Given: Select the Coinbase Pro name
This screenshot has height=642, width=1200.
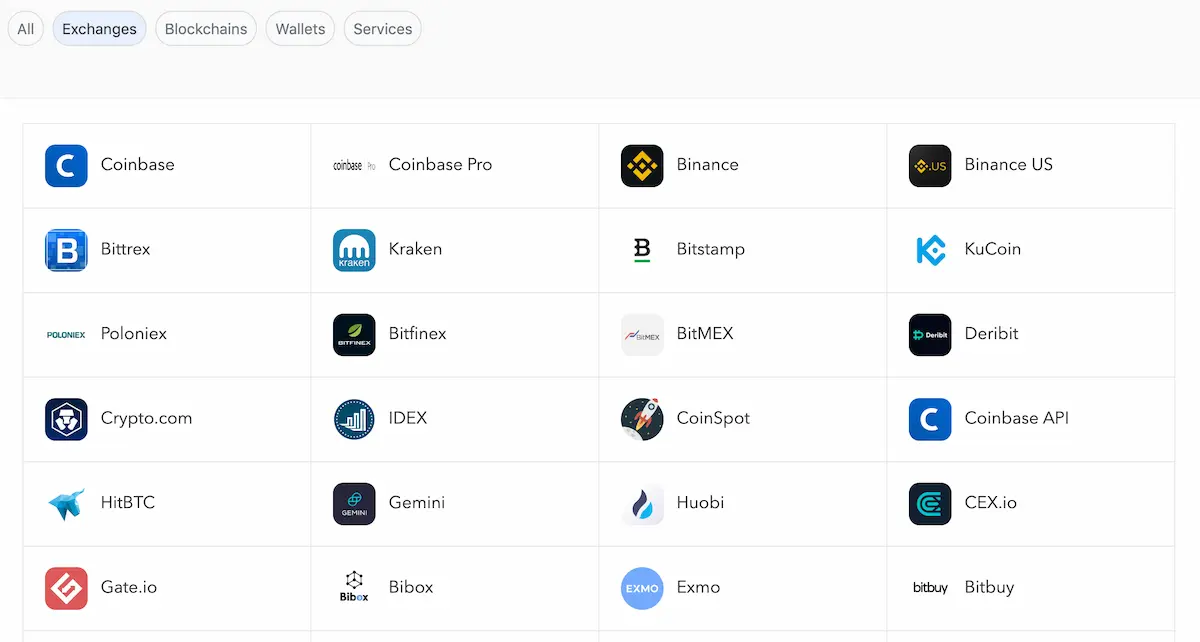Looking at the screenshot, I should tap(441, 165).
